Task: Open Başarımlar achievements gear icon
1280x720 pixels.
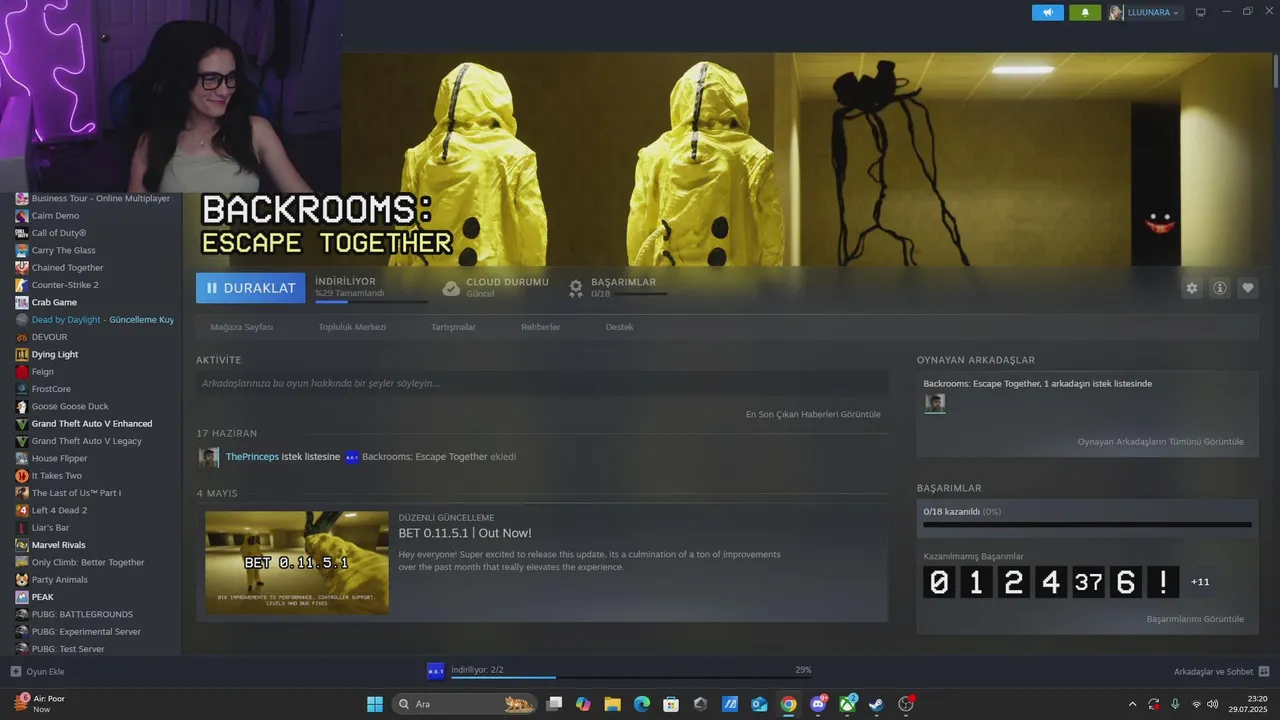Action: click(576, 288)
